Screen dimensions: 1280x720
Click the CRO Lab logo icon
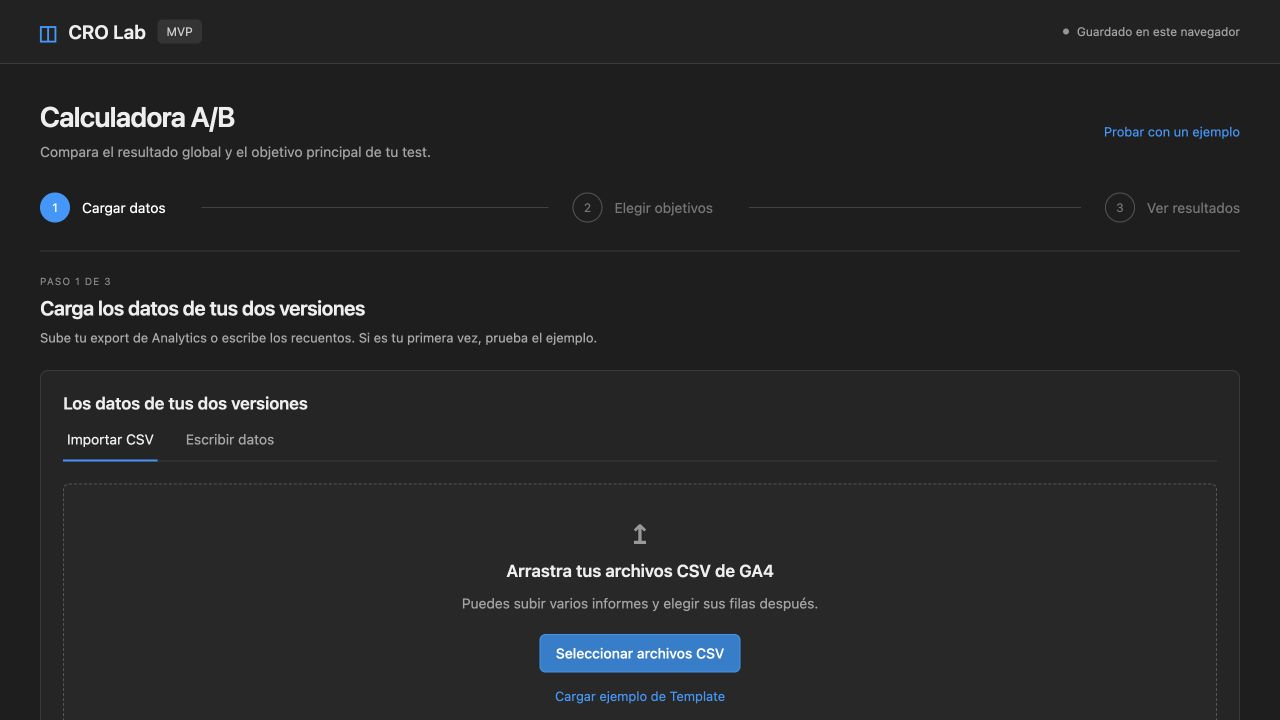48,33
